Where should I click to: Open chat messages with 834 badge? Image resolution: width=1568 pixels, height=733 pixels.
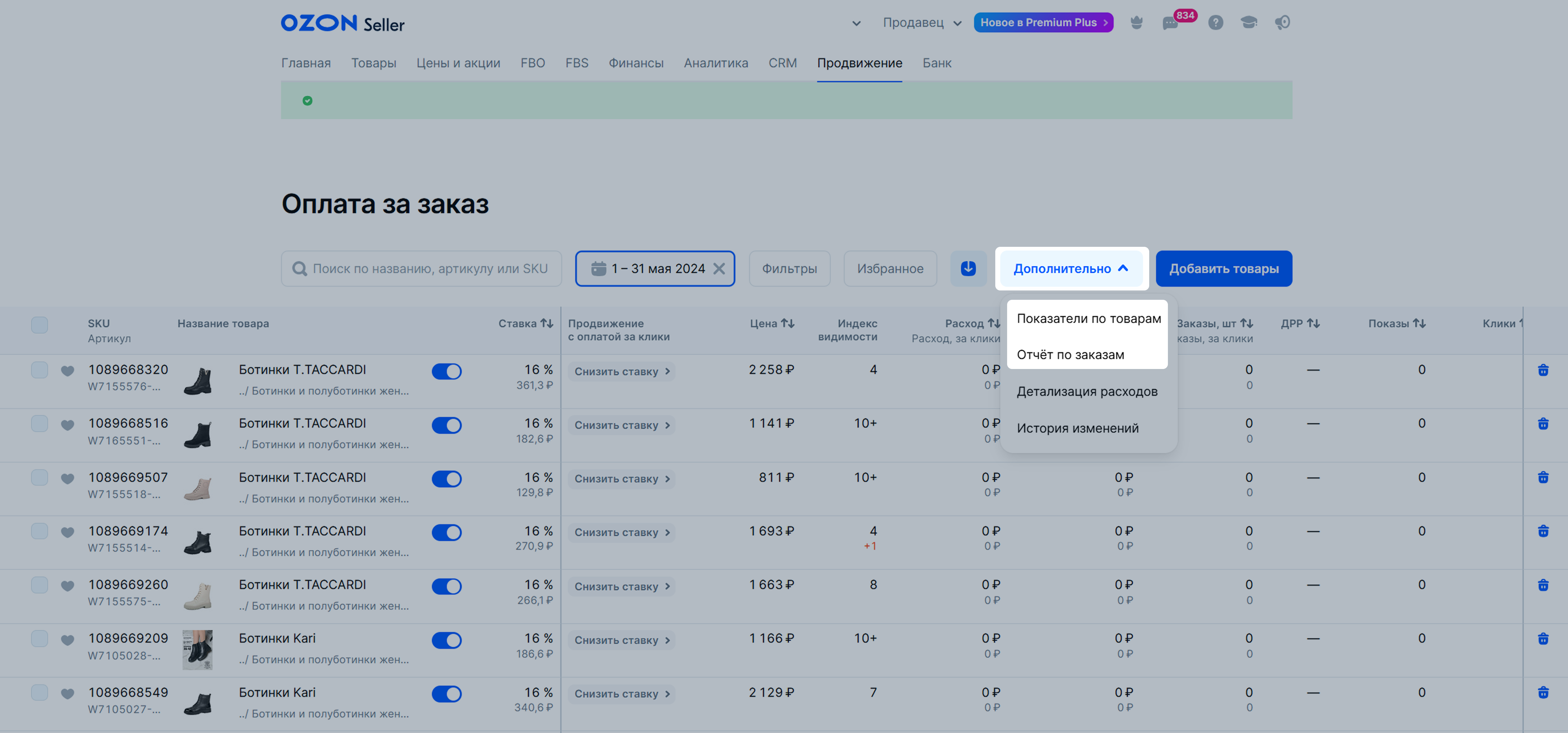click(1171, 23)
